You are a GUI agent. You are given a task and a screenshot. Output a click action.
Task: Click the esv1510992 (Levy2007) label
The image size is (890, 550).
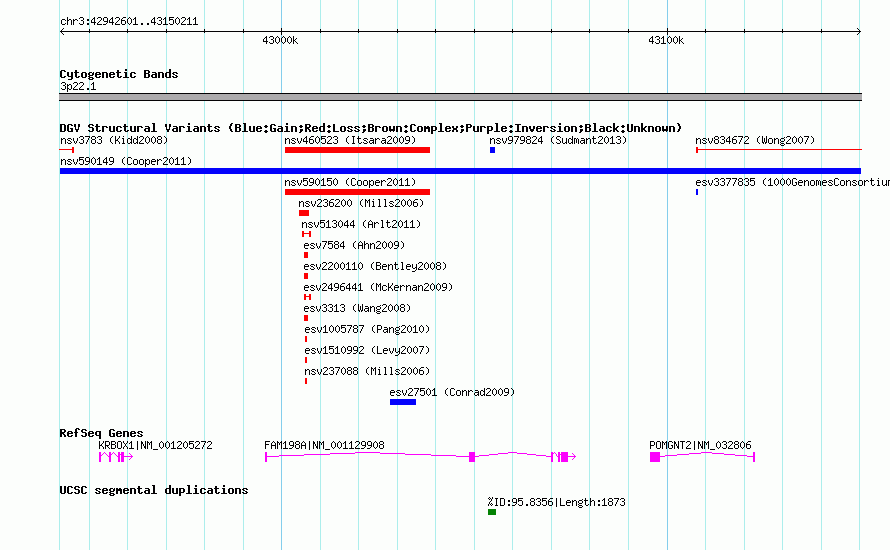pos(367,350)
